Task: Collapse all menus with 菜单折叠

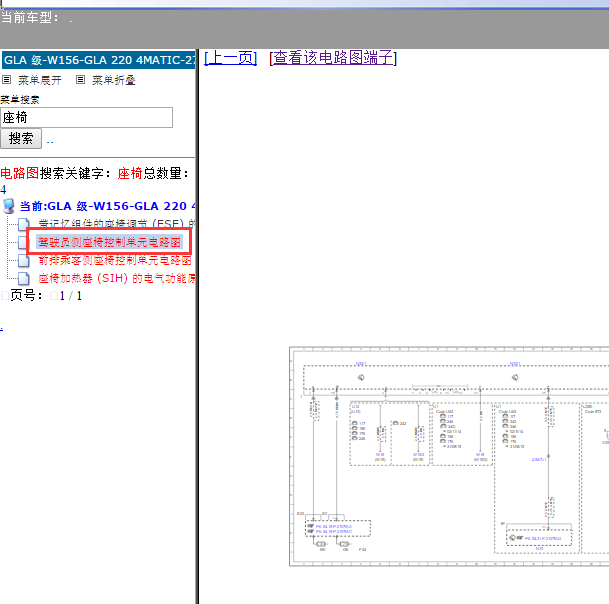Action: [113, 80]
